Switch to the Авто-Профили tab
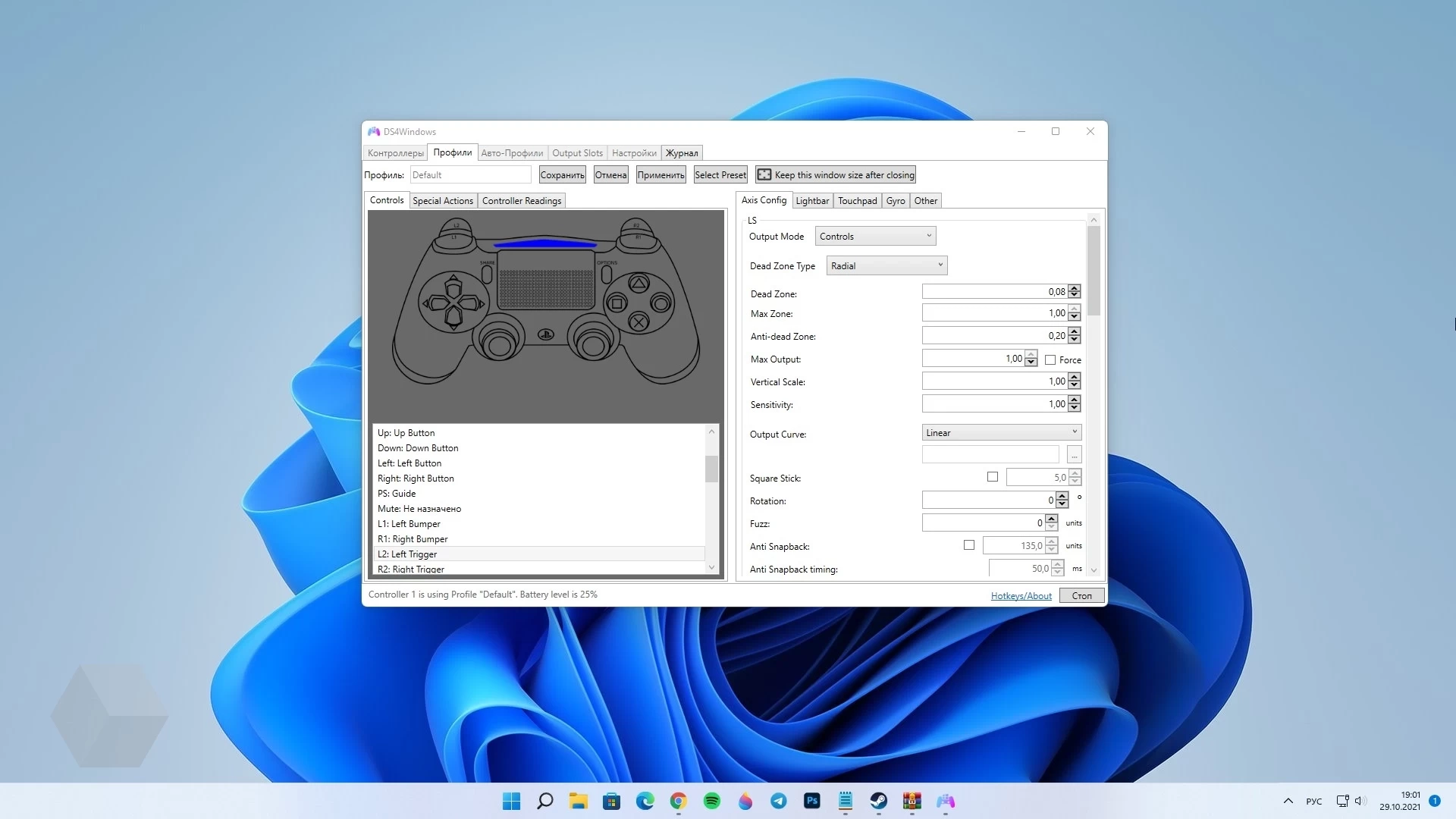The image size is (1456, 819). click(512, 153)
